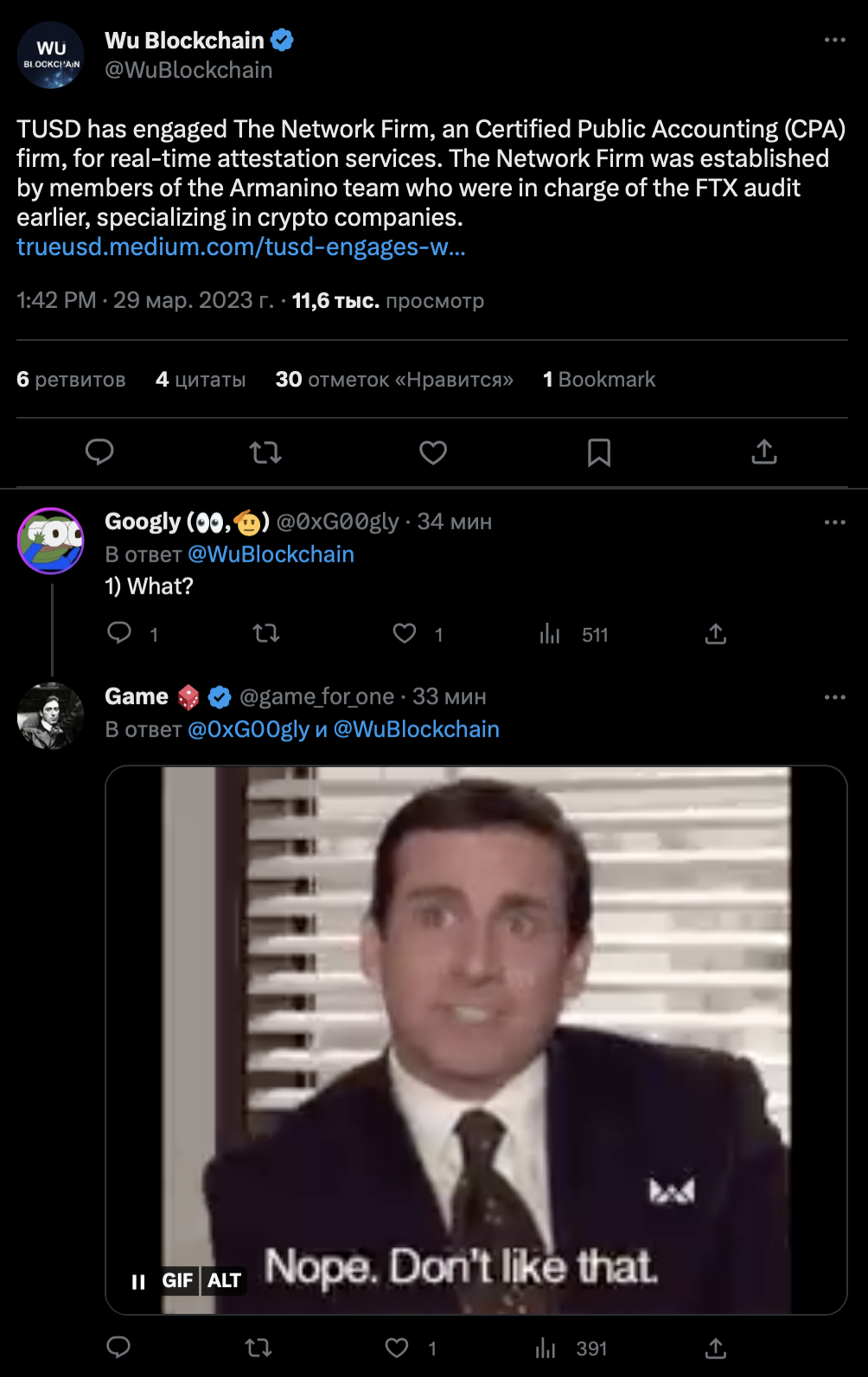Reply to the Wu Blockchain tweet
Viewport: 868px width, 1377px height.
coord(99,452)
